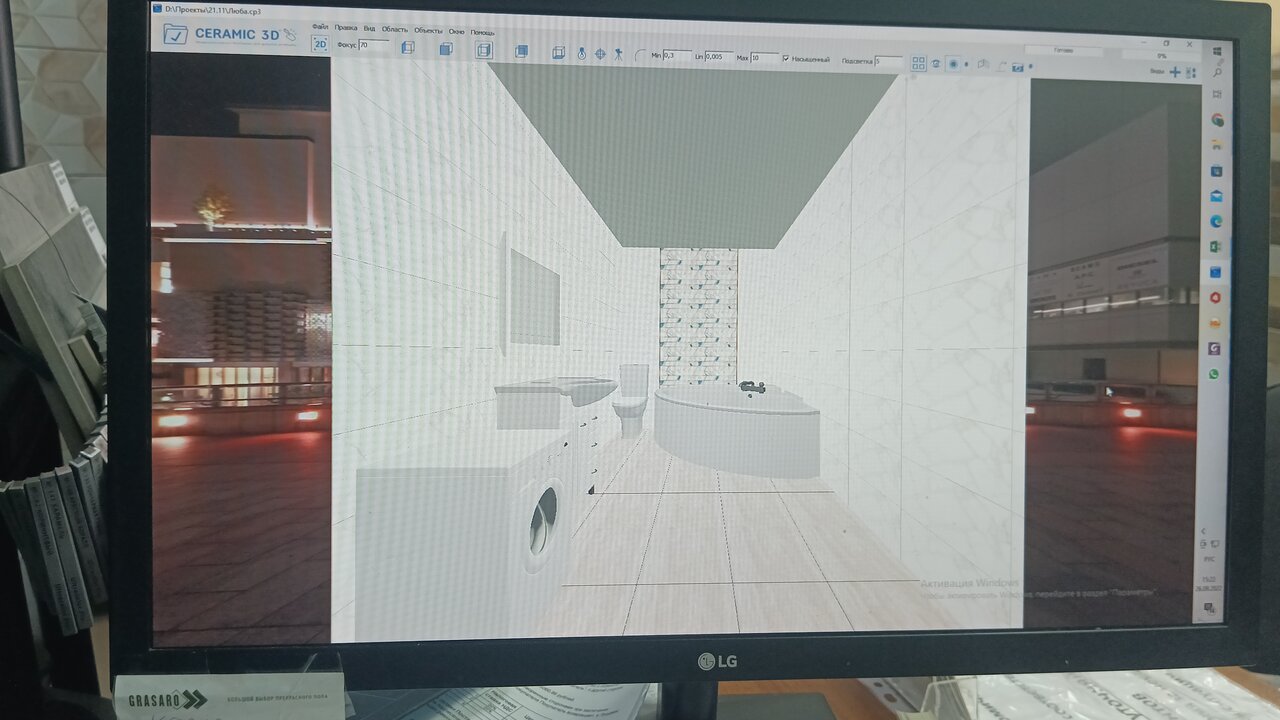The image size is (1280, 720).
Task: Open the notification center icon
Action: [x=1209, y=608]
